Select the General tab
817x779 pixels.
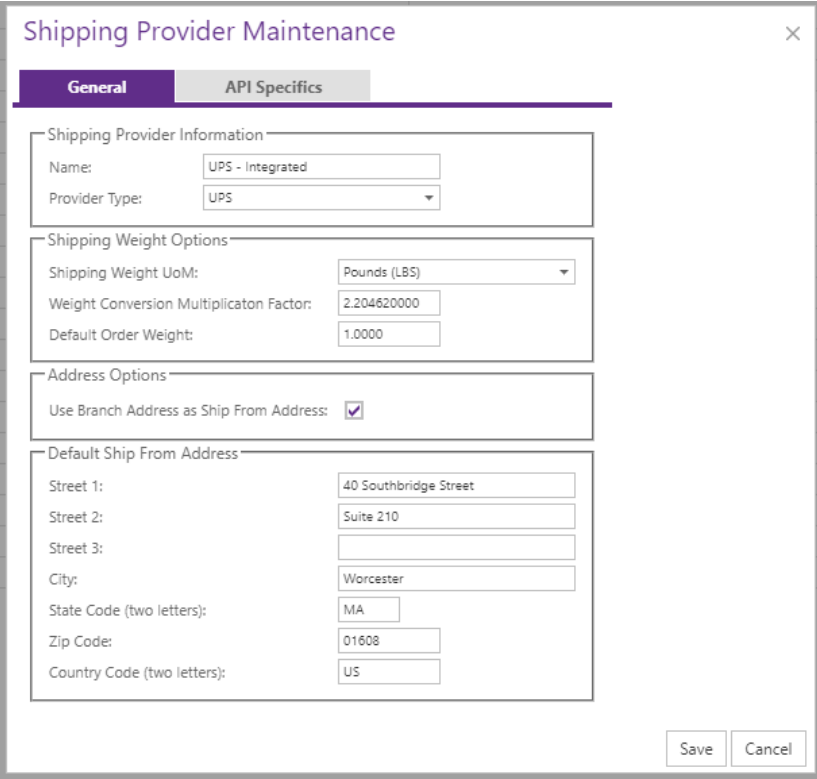(97, 86)
